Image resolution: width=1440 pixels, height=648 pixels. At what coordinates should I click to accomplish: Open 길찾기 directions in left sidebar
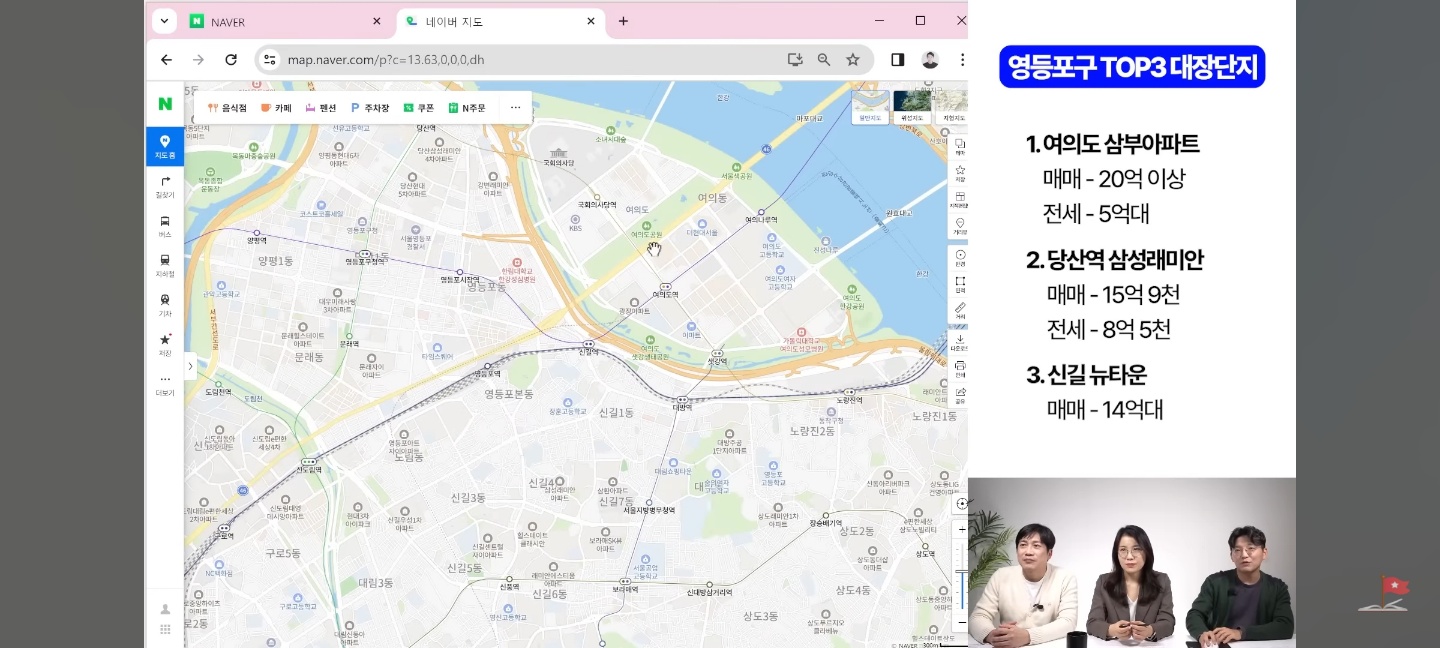[165, 187]
